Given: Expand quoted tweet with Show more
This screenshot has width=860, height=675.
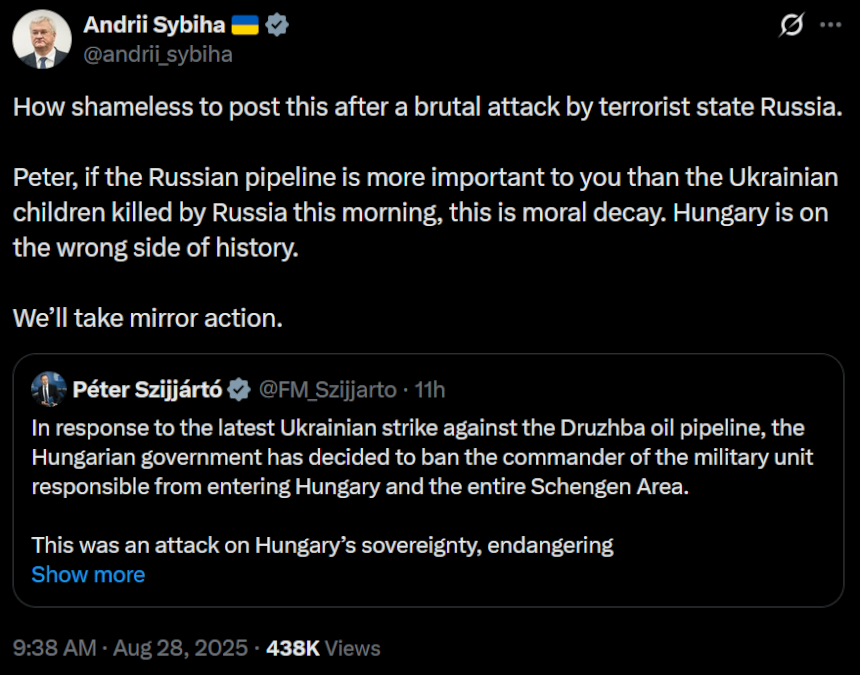Looking at the screenshot, I should (x=88, y=575).
